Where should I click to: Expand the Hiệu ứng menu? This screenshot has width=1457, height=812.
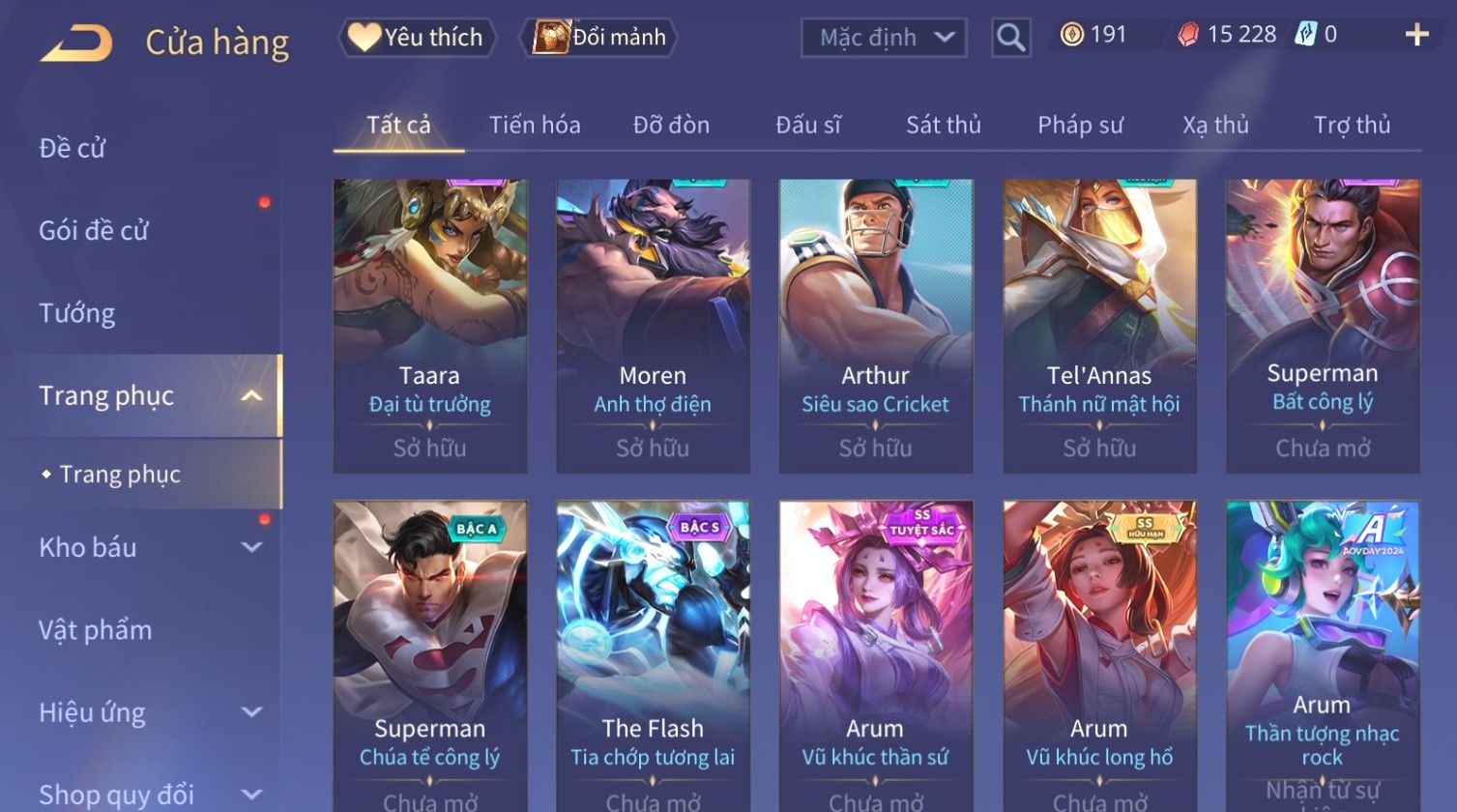251,712
